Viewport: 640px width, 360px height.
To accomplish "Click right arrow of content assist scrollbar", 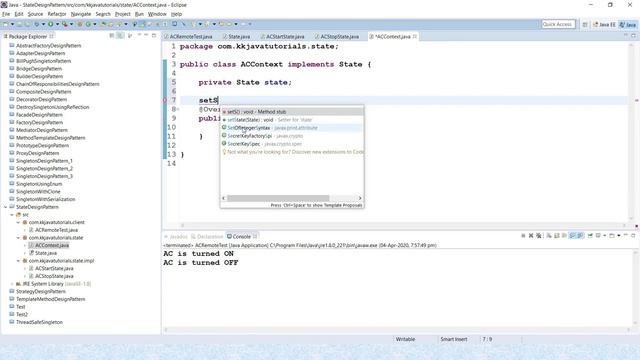I will point(360,198).
